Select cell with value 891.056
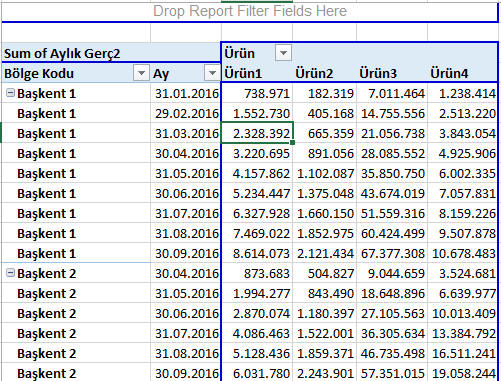501x381 pixels. [325, 153]
